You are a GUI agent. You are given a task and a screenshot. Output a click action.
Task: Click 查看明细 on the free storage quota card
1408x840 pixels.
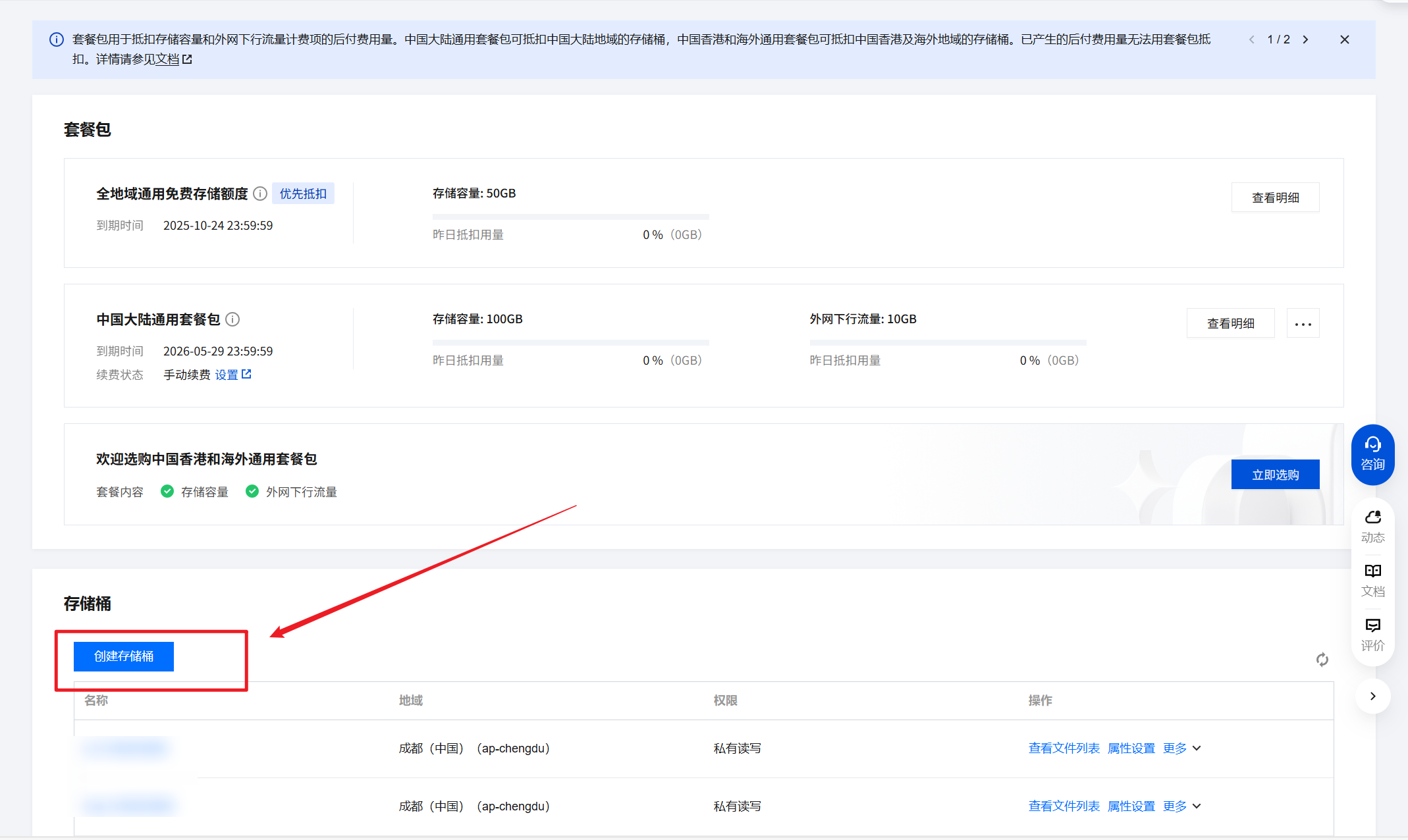(x=1275, y=197)
